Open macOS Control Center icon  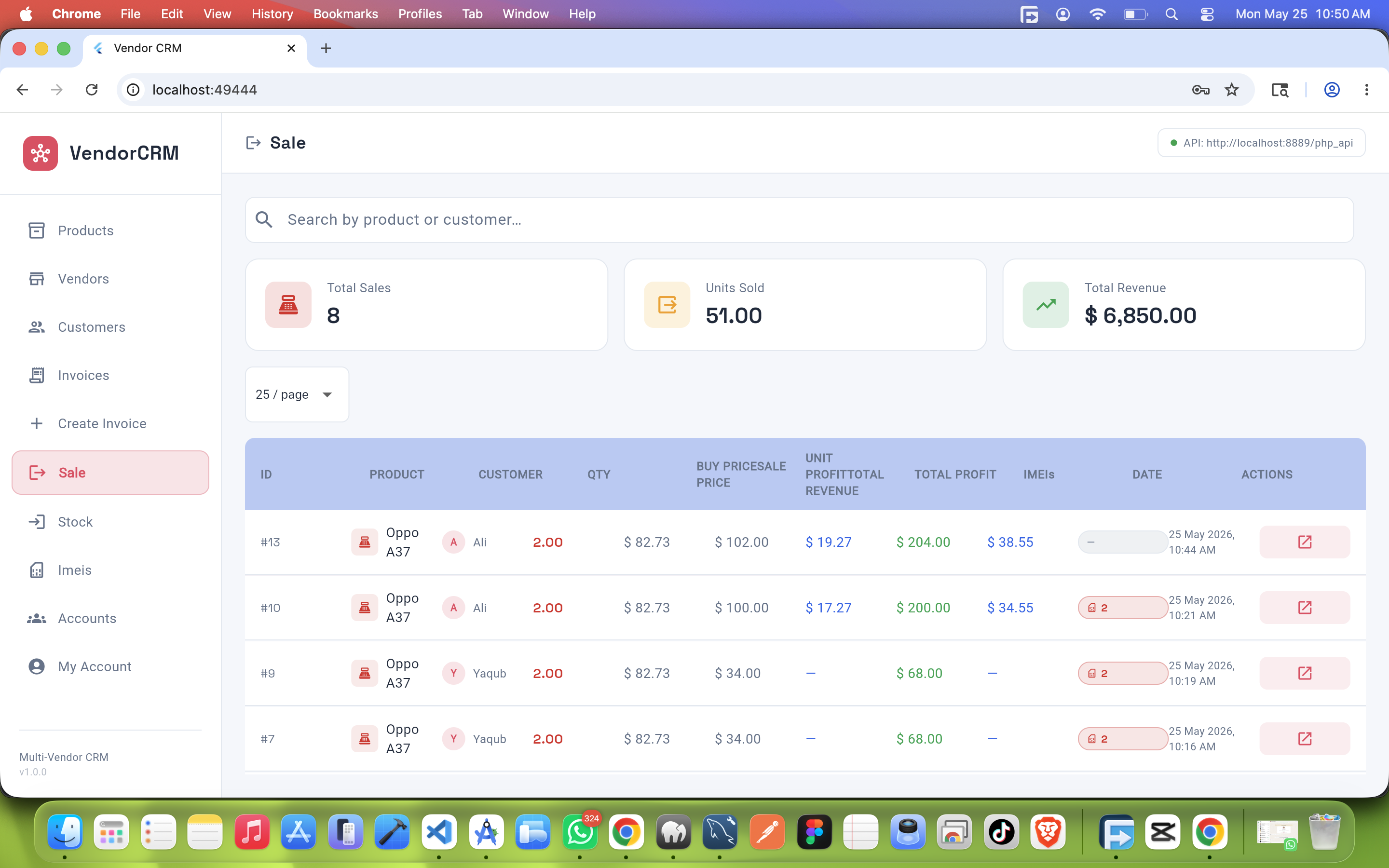tap(1207, 14)
